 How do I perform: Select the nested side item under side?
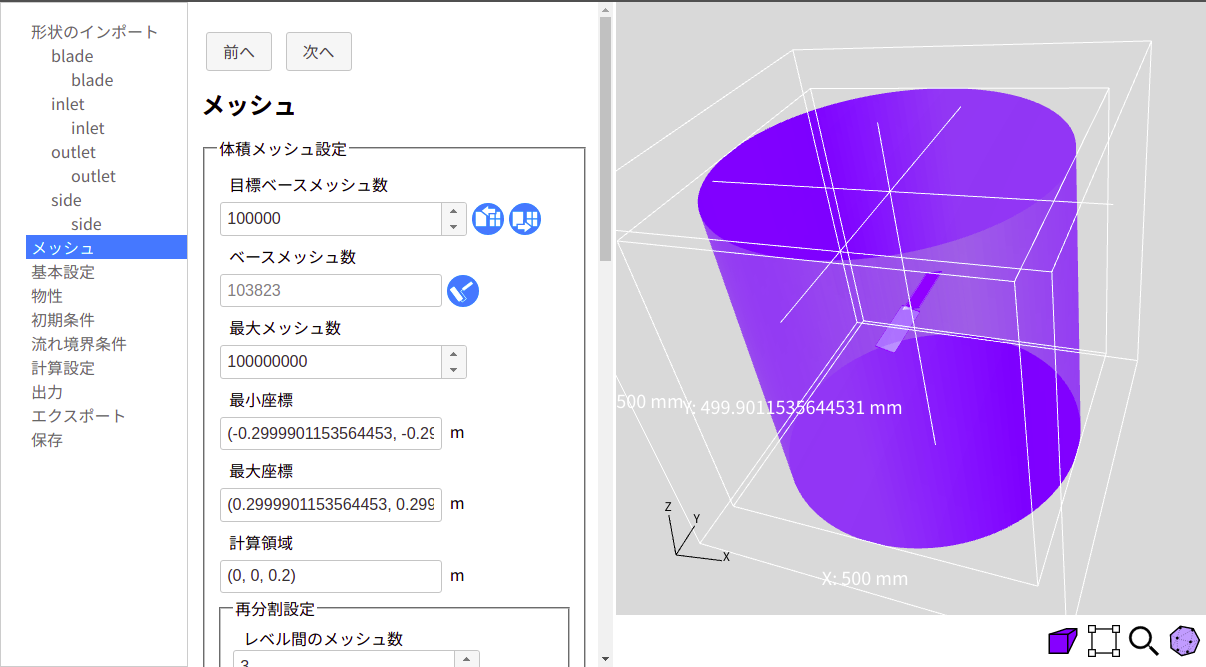pos(87,224)
